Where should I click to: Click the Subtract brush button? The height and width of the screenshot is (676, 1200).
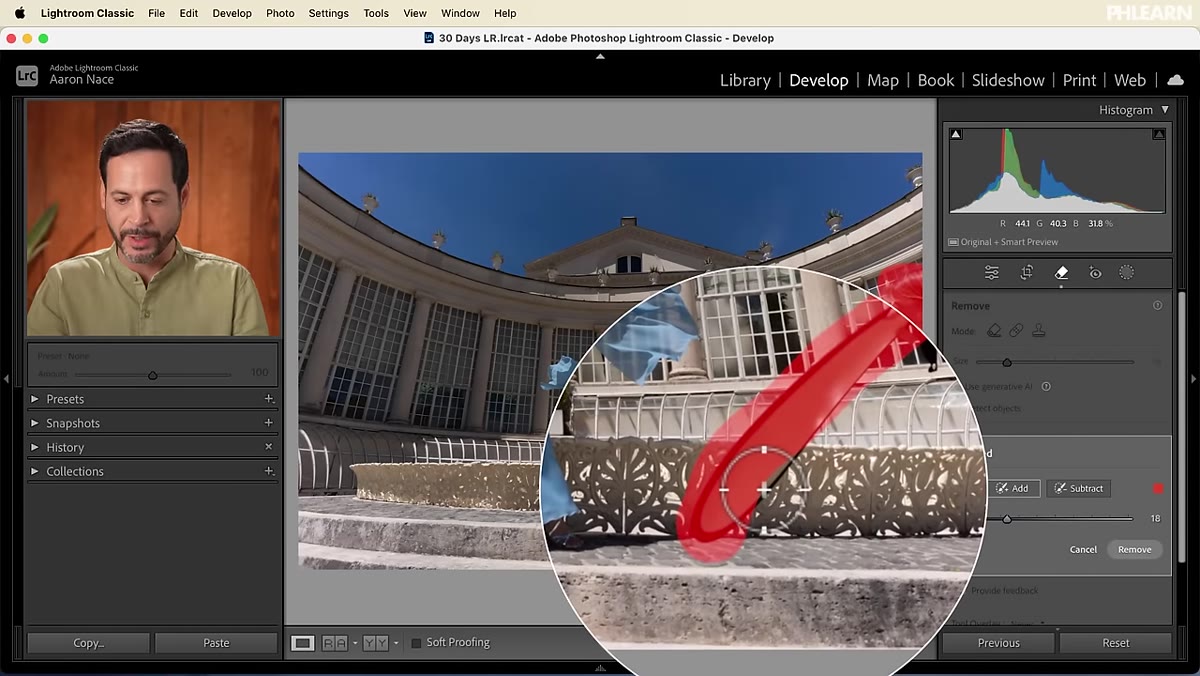click(x=1078, y=488)
